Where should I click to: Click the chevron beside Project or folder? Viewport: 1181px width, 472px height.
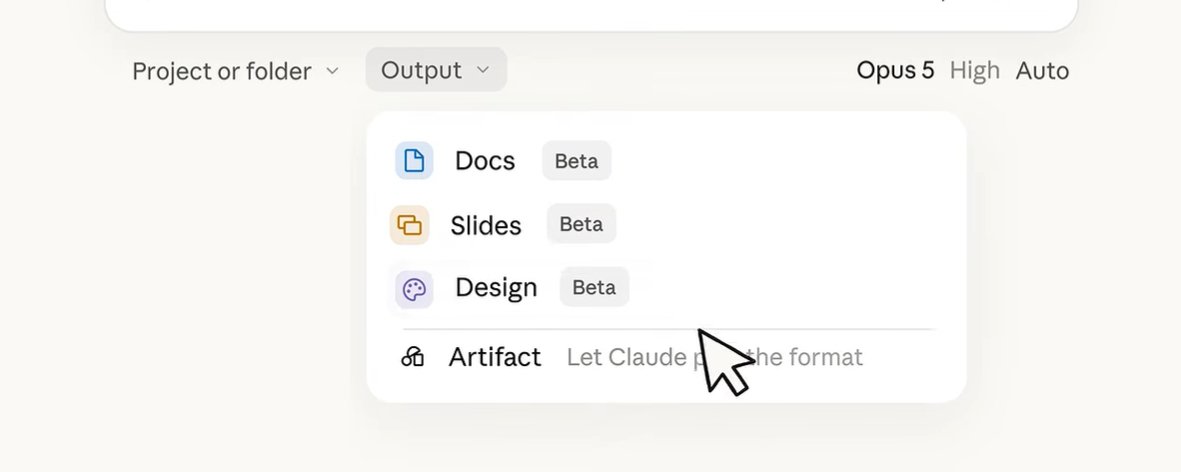(x=331, y=71)
